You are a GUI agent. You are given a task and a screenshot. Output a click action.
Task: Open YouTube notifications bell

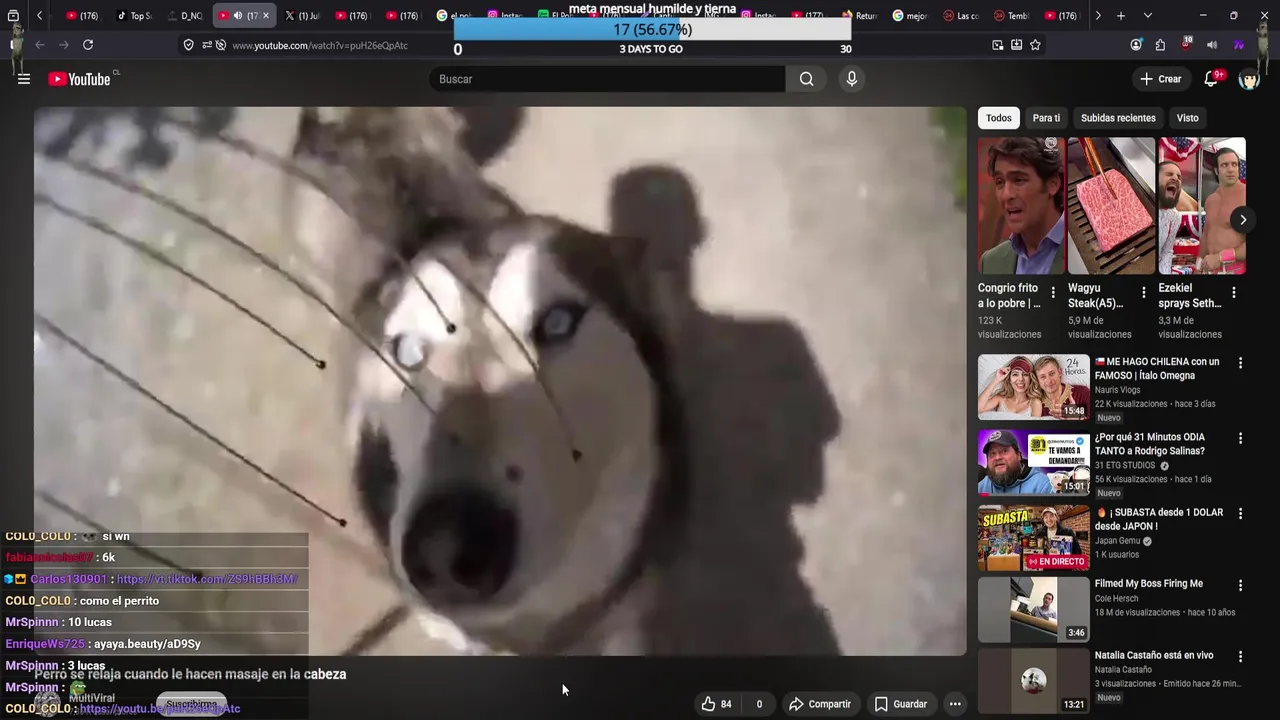pyautogui.click(x=1211, y=79)
